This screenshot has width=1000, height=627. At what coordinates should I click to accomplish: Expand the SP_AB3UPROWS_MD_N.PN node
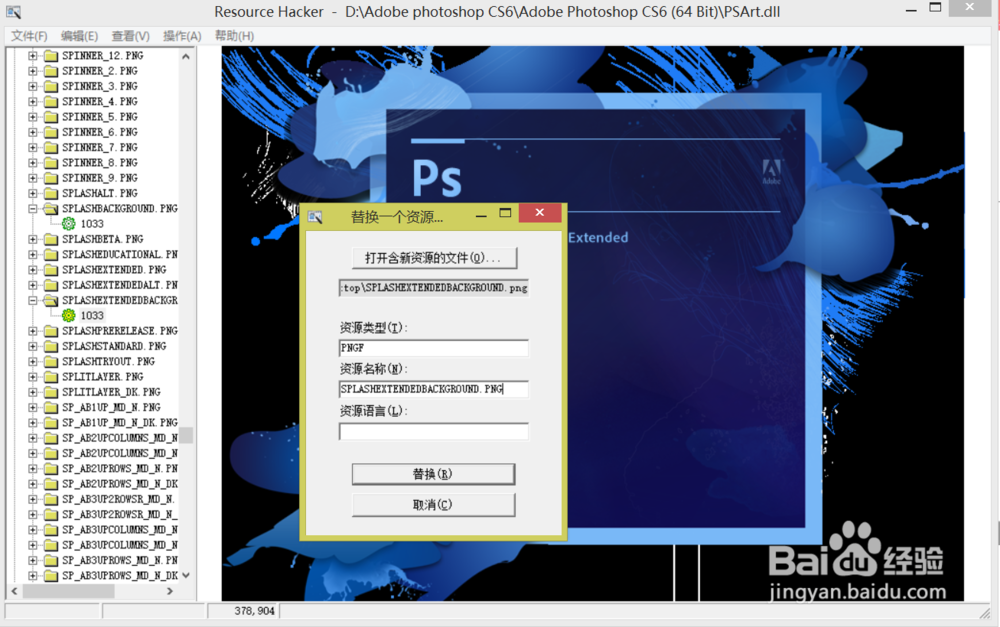pyautogui.click(x=33, y=561)
